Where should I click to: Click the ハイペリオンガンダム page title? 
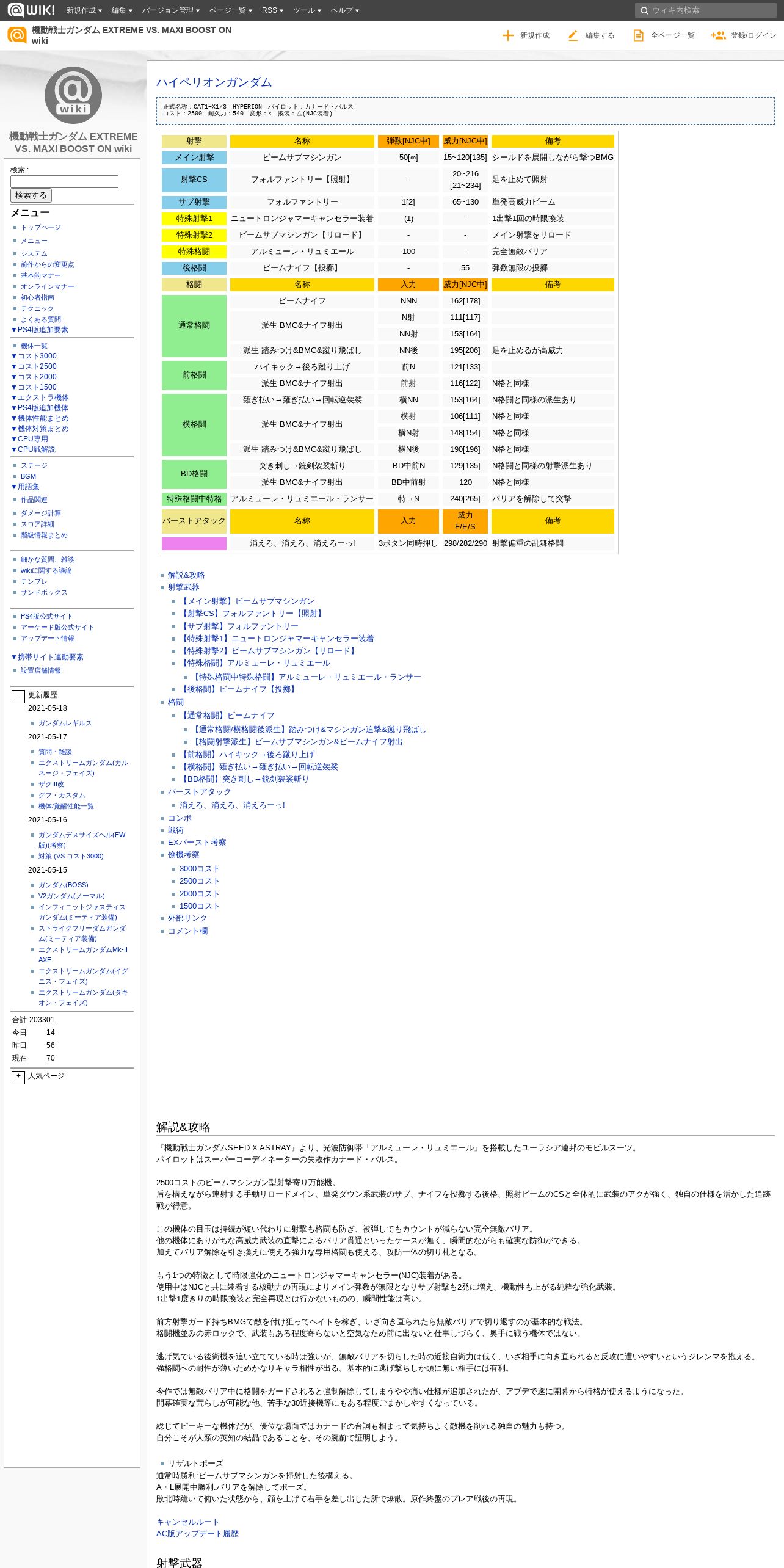coord(214,82)
